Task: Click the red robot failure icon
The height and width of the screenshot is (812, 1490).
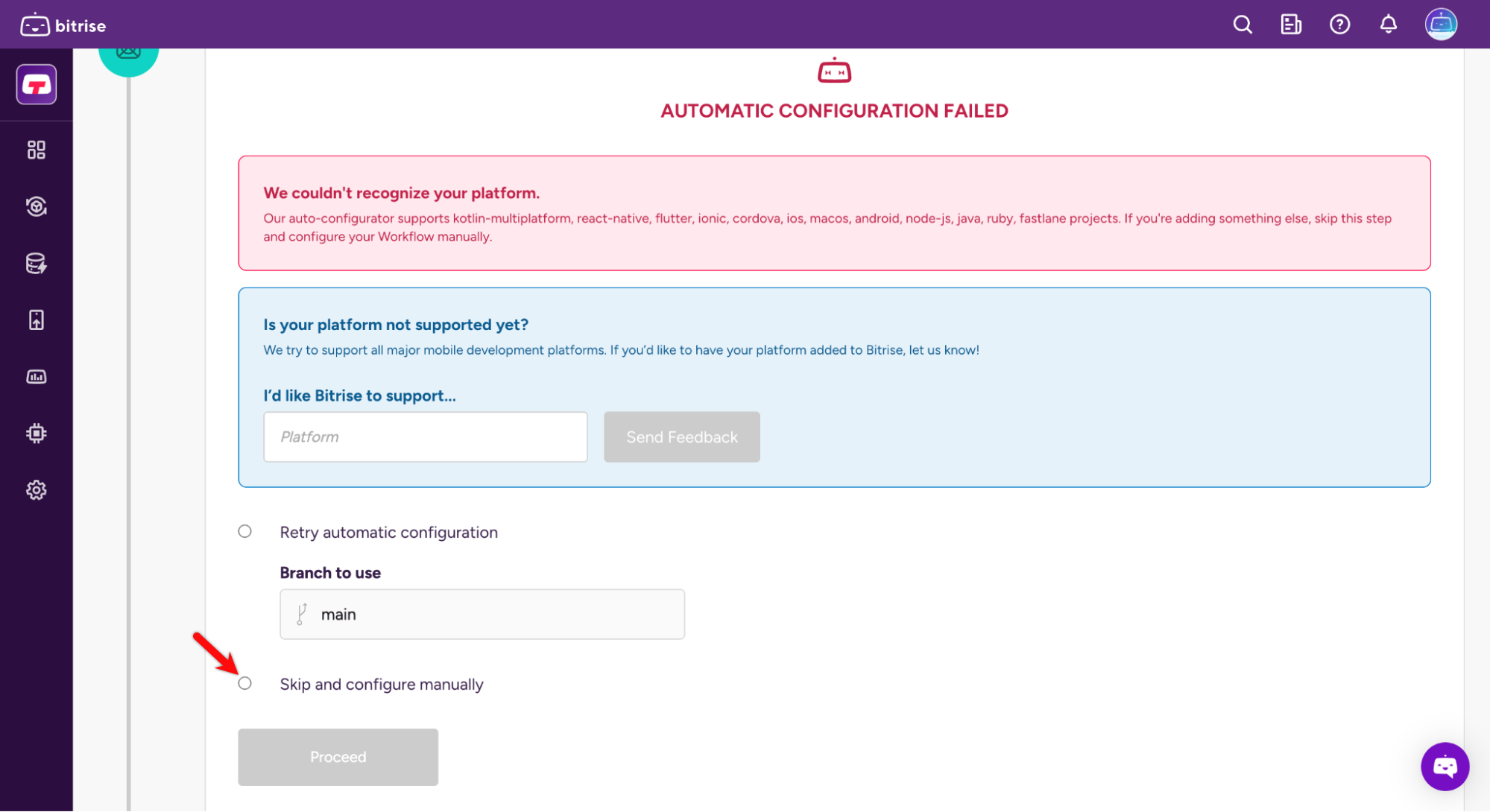Action: click(x=834, y=71)
